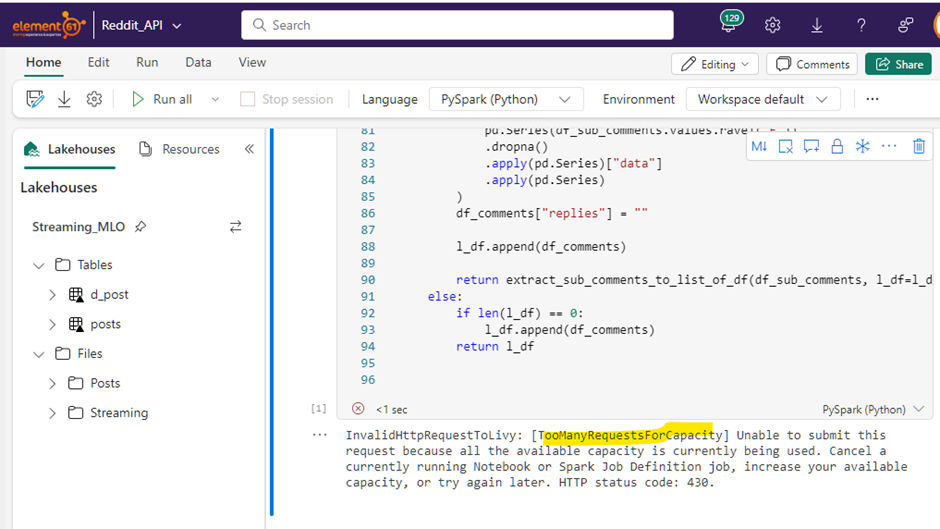Click into the Search box
940x529 pixels.
coord(456,25)
